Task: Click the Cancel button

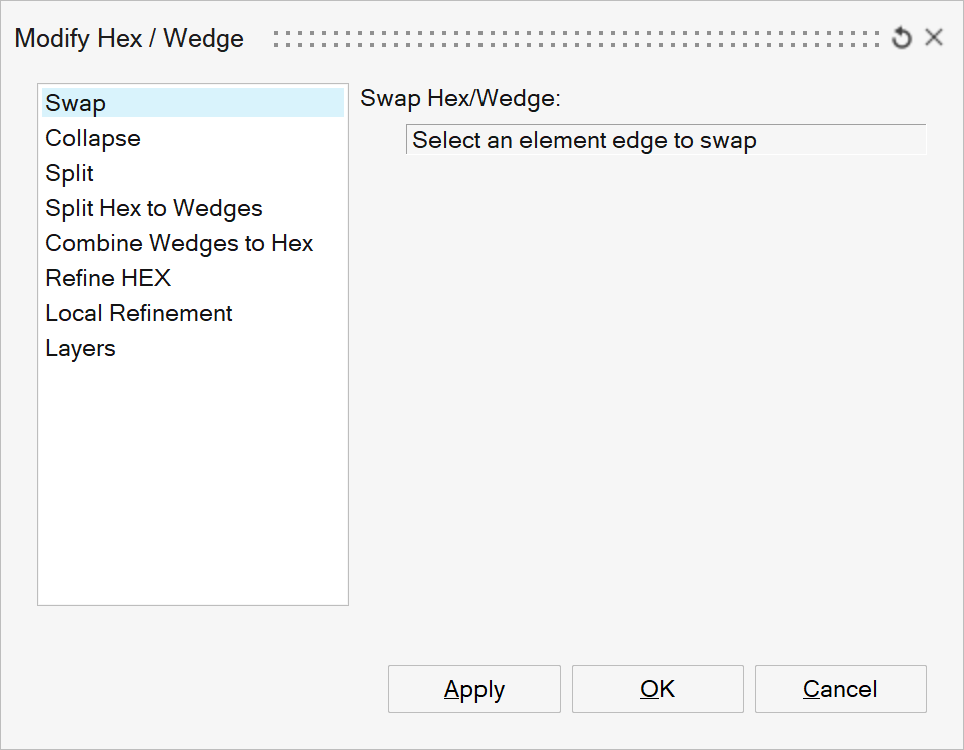Action: coord(840,689)
